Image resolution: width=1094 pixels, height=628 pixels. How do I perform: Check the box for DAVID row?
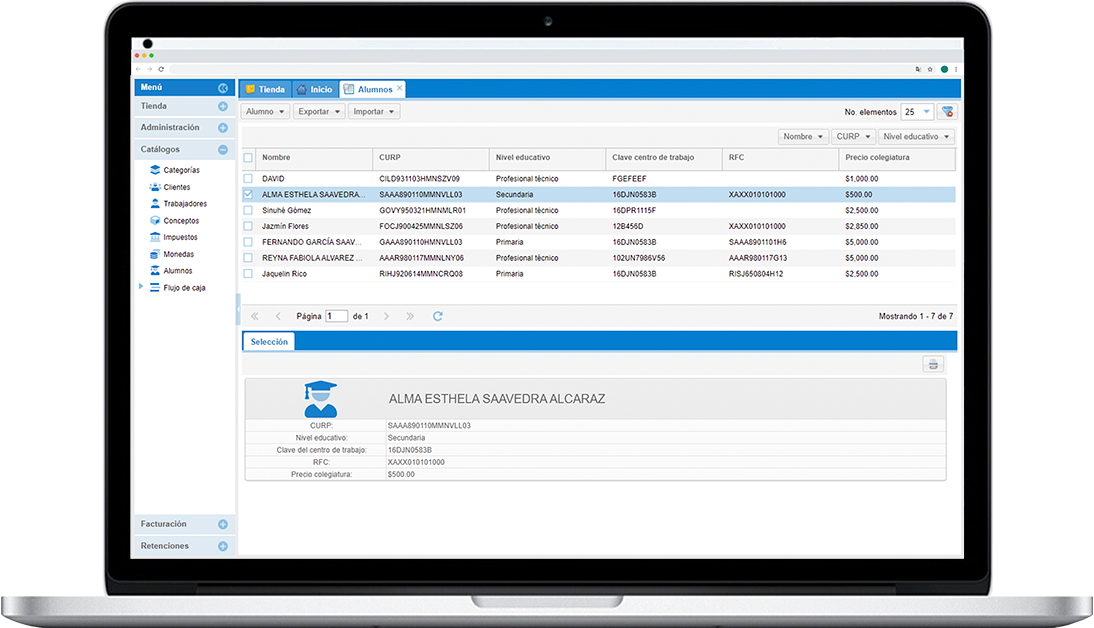tap(249, 178)
